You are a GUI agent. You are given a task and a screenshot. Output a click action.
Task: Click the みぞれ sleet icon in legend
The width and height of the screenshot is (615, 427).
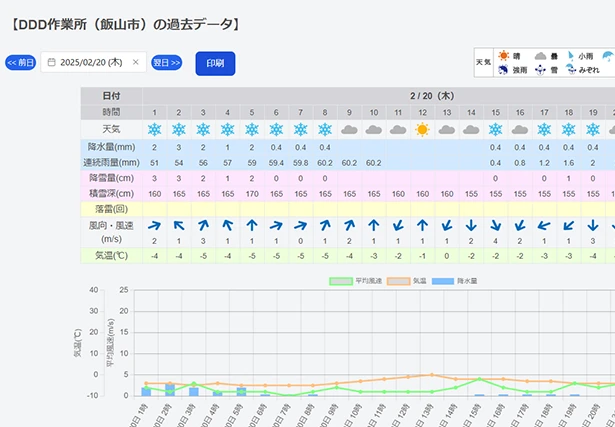click(x=570, y=70)
